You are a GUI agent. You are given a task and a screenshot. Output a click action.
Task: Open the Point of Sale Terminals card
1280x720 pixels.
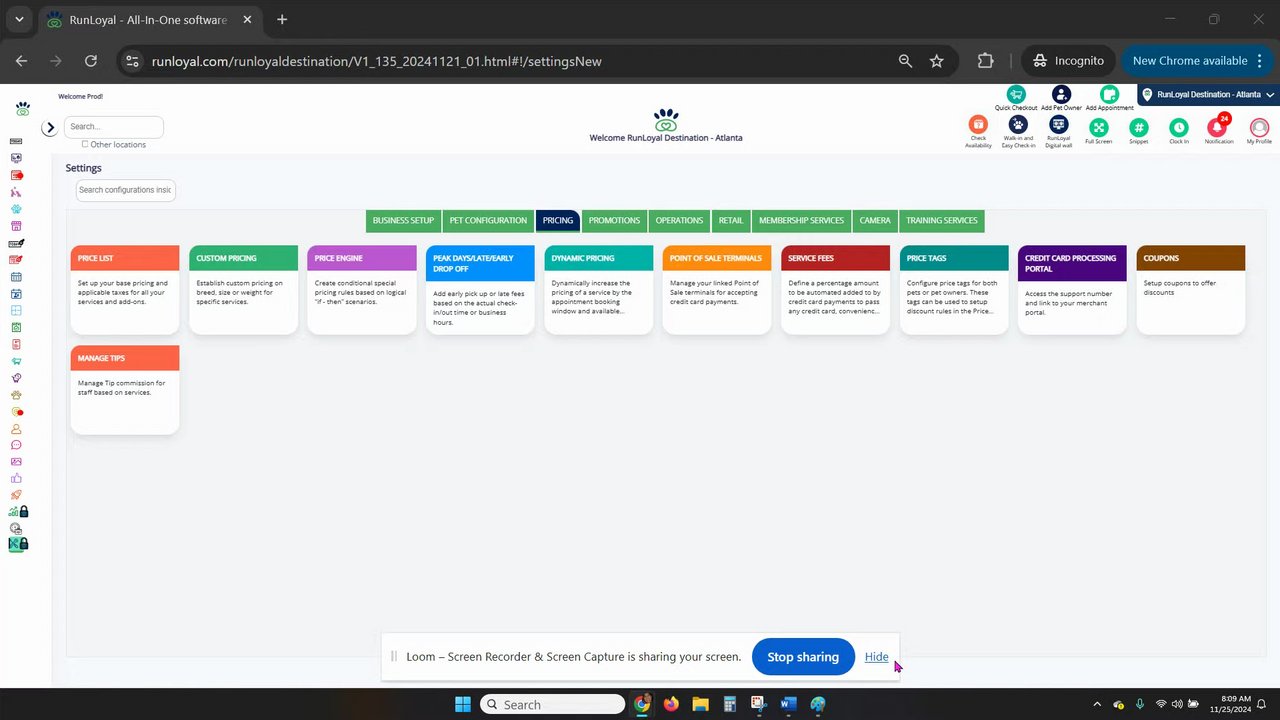click(717, 290)
